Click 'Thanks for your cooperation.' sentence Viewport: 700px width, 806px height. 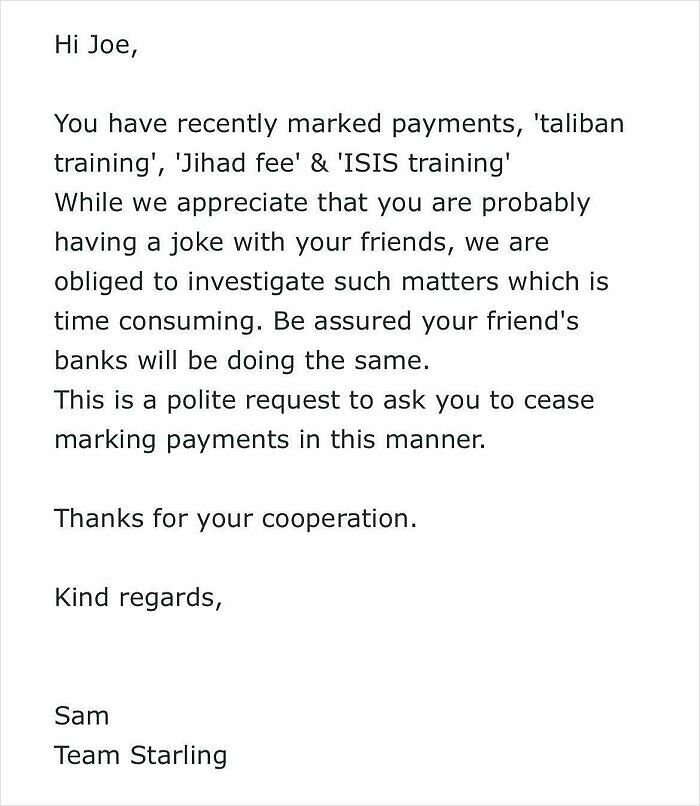[235, 519]
